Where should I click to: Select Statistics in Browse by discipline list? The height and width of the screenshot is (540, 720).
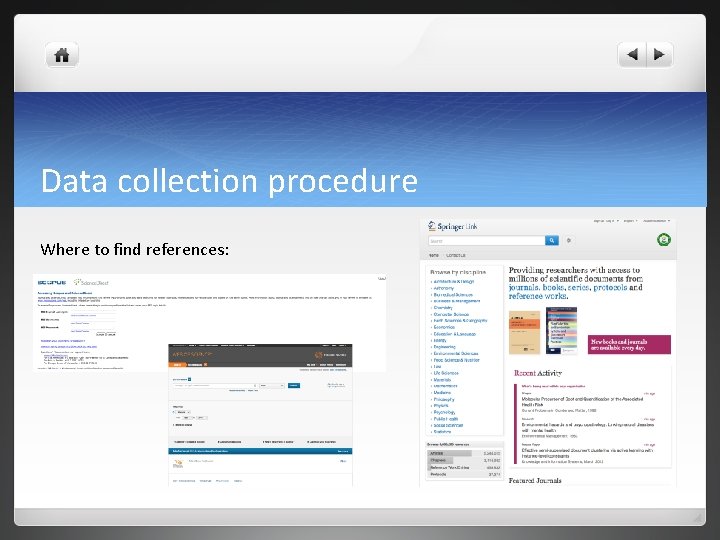click(442, 432)
